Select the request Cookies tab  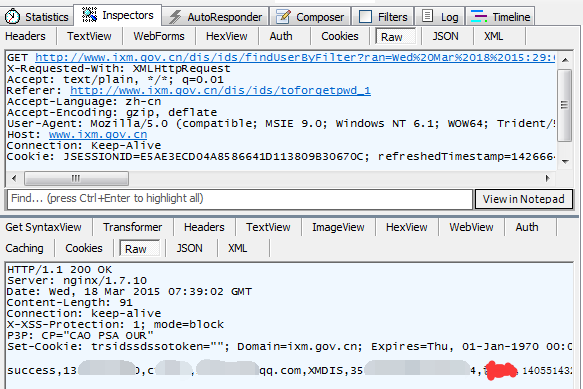(x=340, y=36)
